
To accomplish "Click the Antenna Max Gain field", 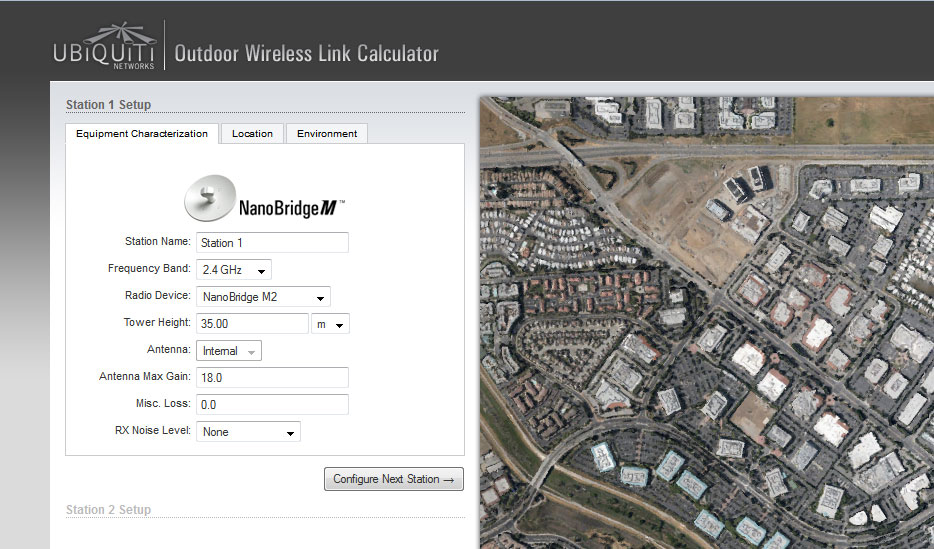I will 272,378.
